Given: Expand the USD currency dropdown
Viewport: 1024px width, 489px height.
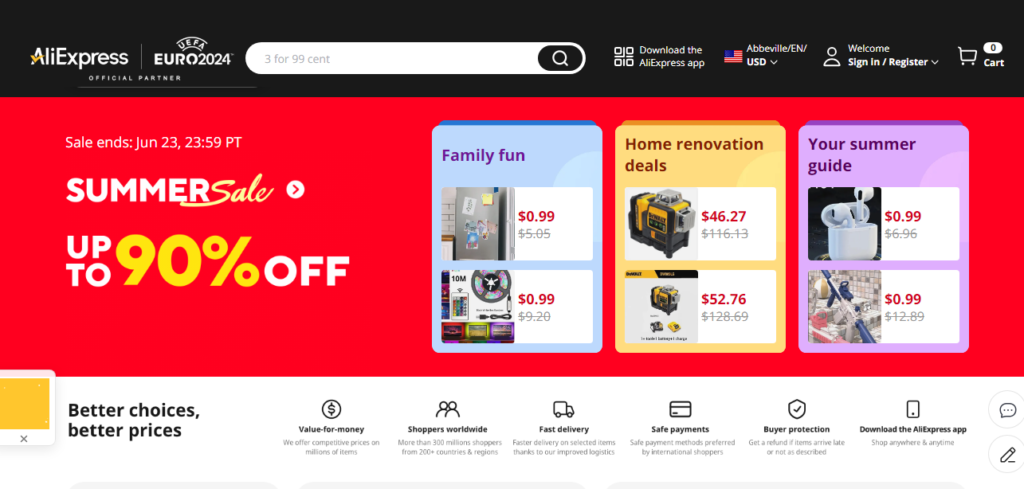Looking at the screenshot, I should tap(762, 62).
